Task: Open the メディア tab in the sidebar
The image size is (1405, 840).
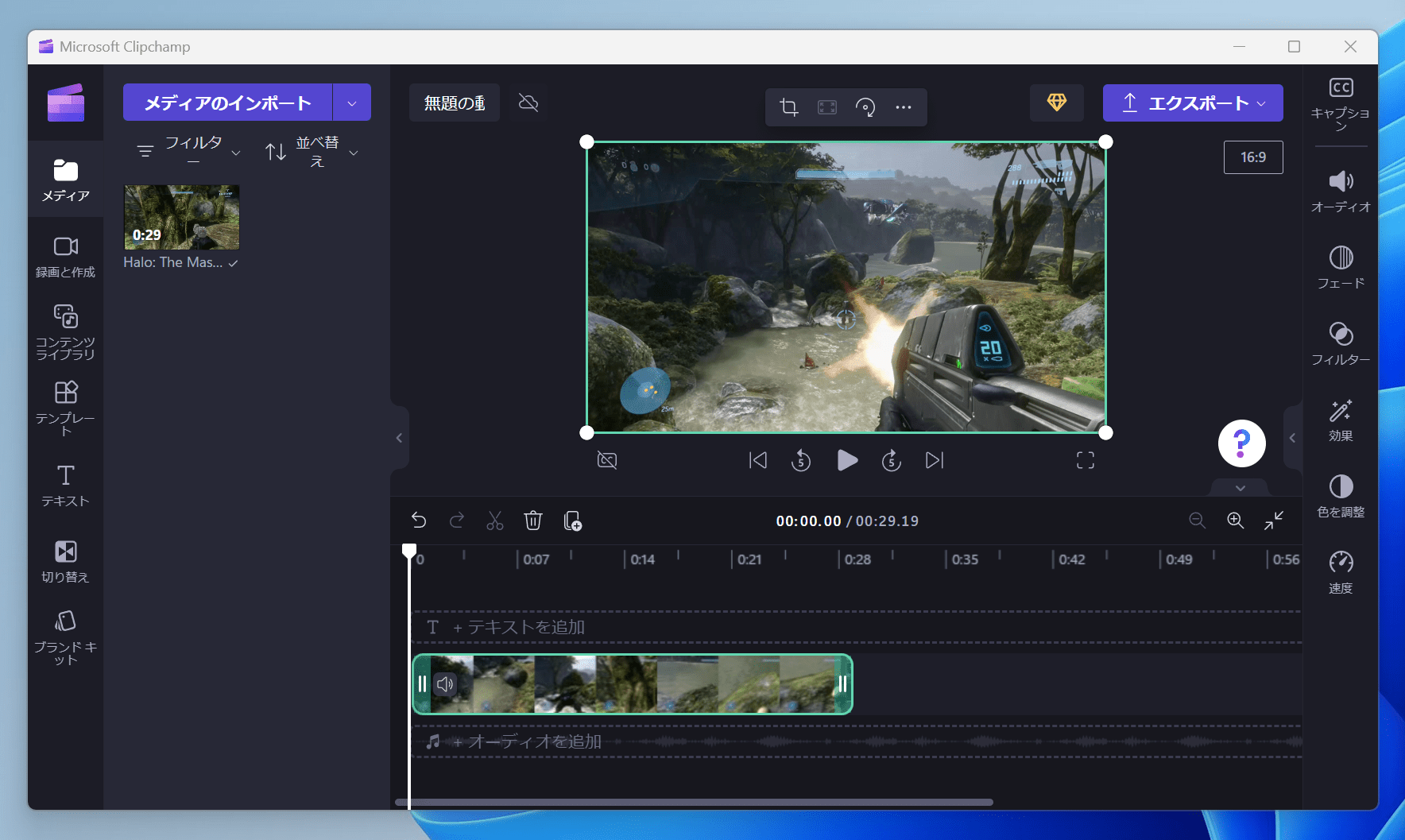Action: [65, 180]
